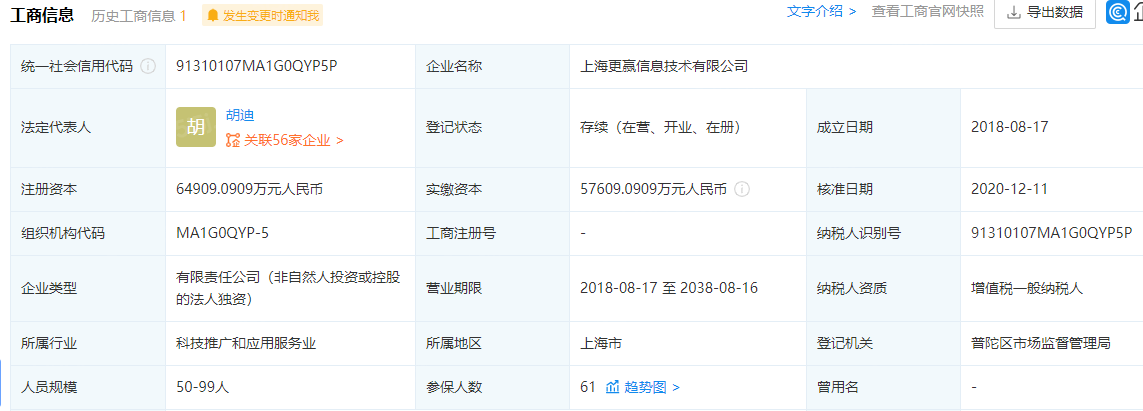Open the 趋势图 trend chart arrow
1143x411 pixels.
click(676, 387)
